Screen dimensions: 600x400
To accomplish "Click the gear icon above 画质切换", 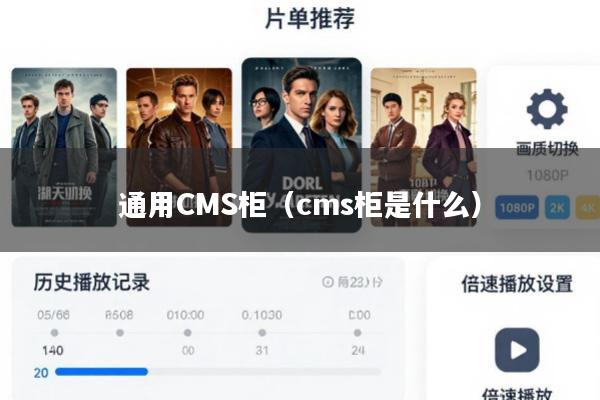I will 547,109.
